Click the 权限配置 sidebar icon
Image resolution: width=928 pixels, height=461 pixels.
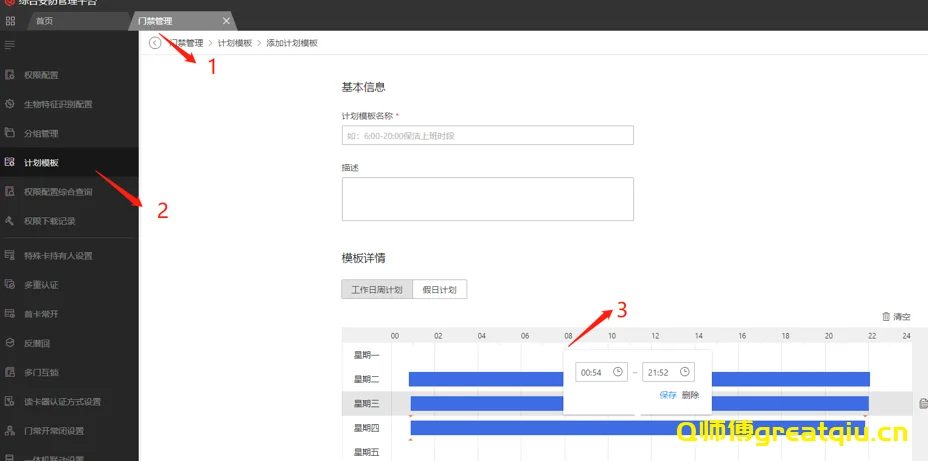click(10, 75)
